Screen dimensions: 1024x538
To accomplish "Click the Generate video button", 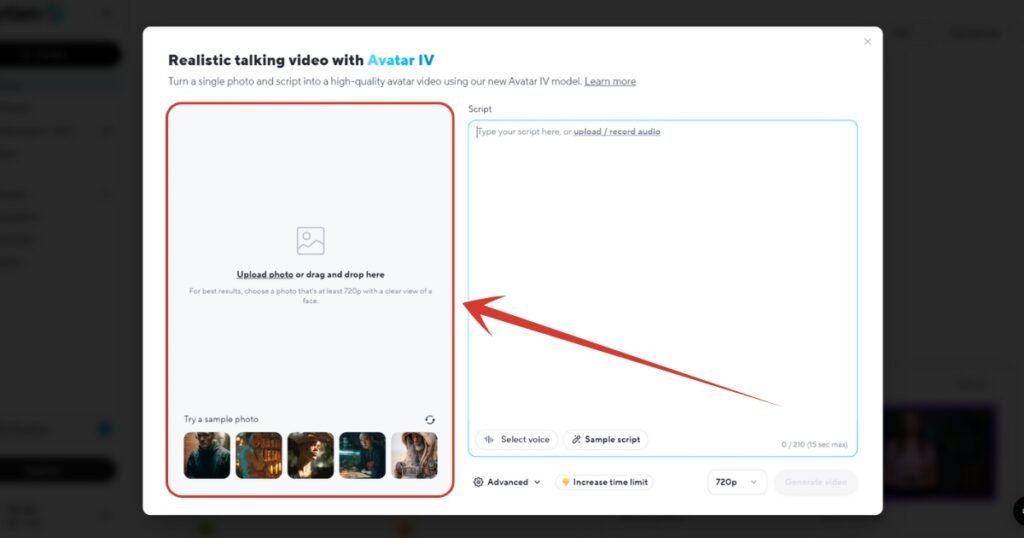I will tap(815, 482).
